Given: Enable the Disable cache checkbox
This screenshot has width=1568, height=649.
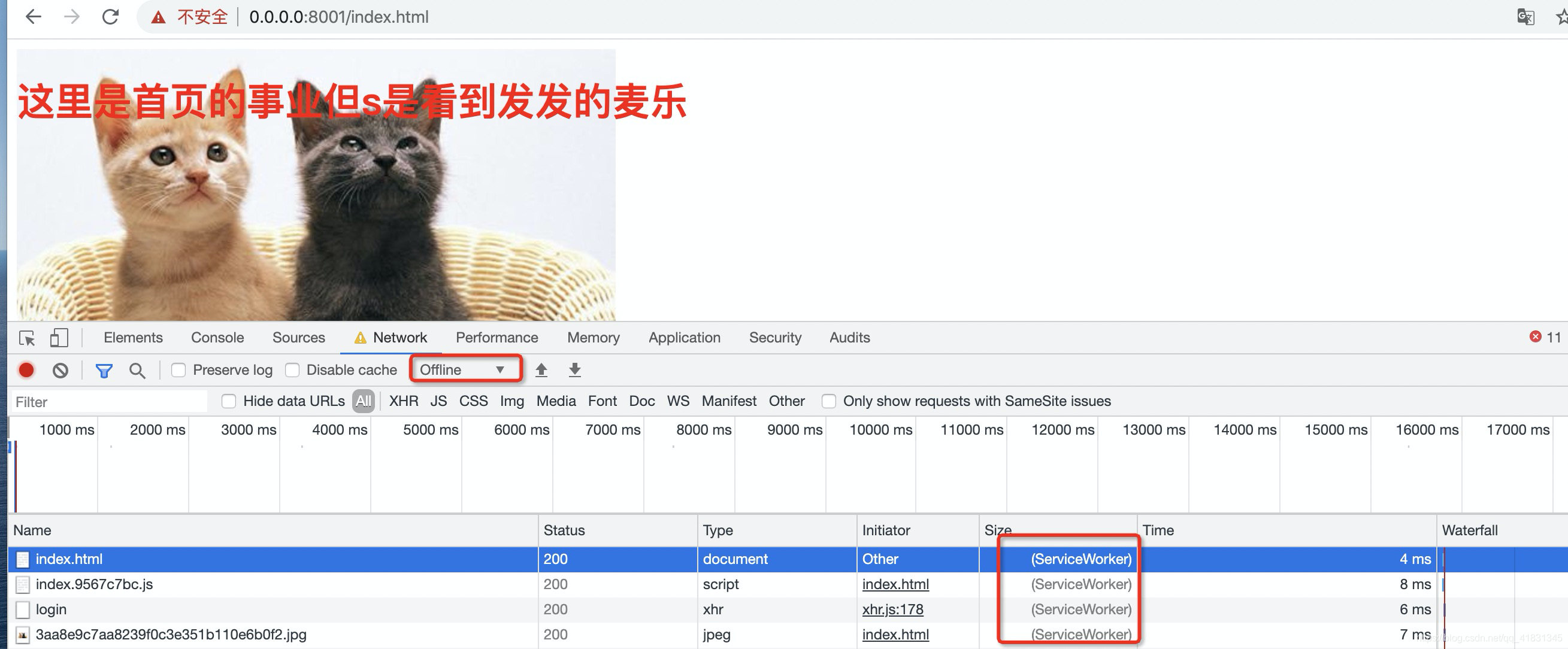Looking at the screenshot, I should tap(293, 369).
